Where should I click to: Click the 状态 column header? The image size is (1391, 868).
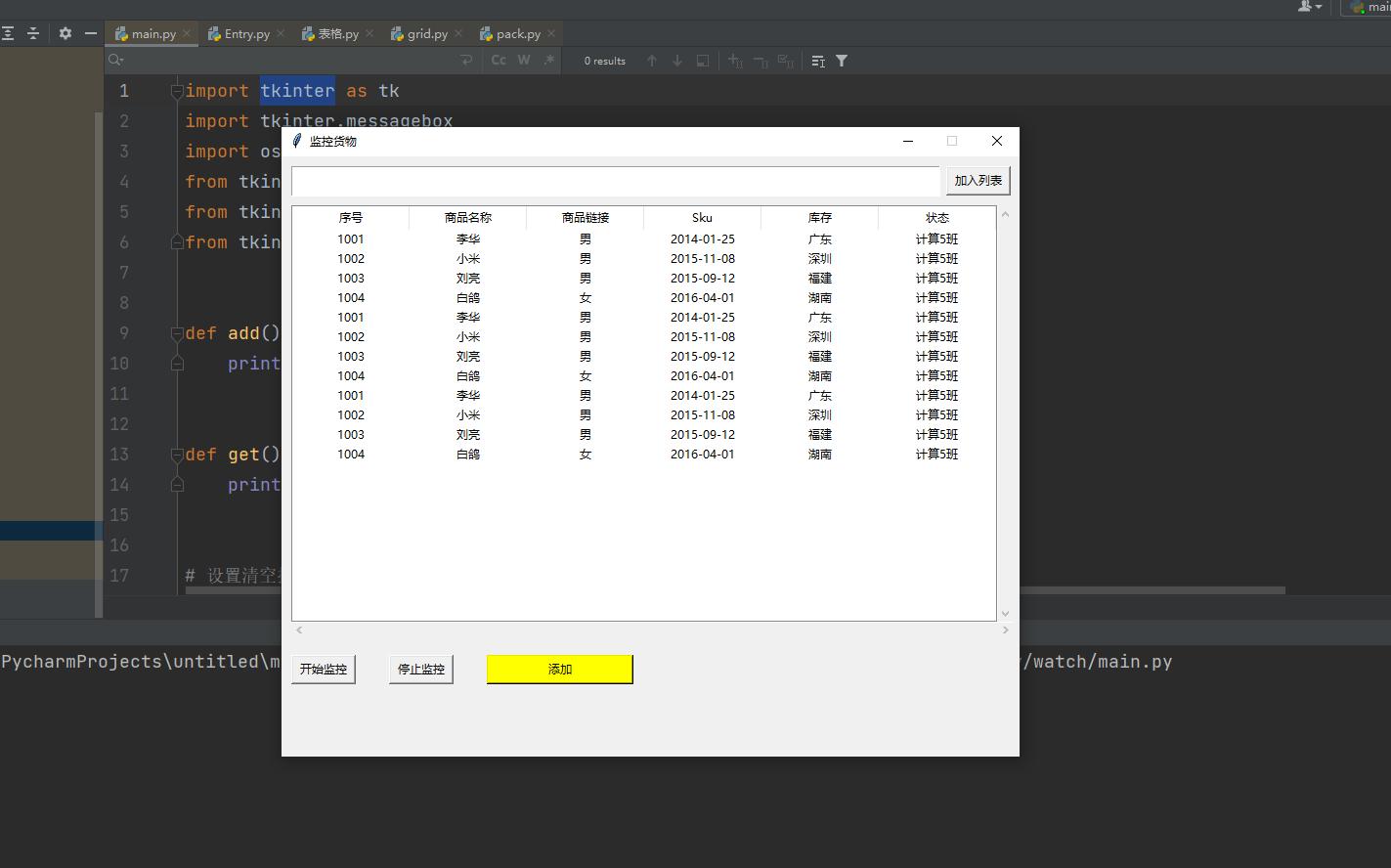[x=937, y=218]
